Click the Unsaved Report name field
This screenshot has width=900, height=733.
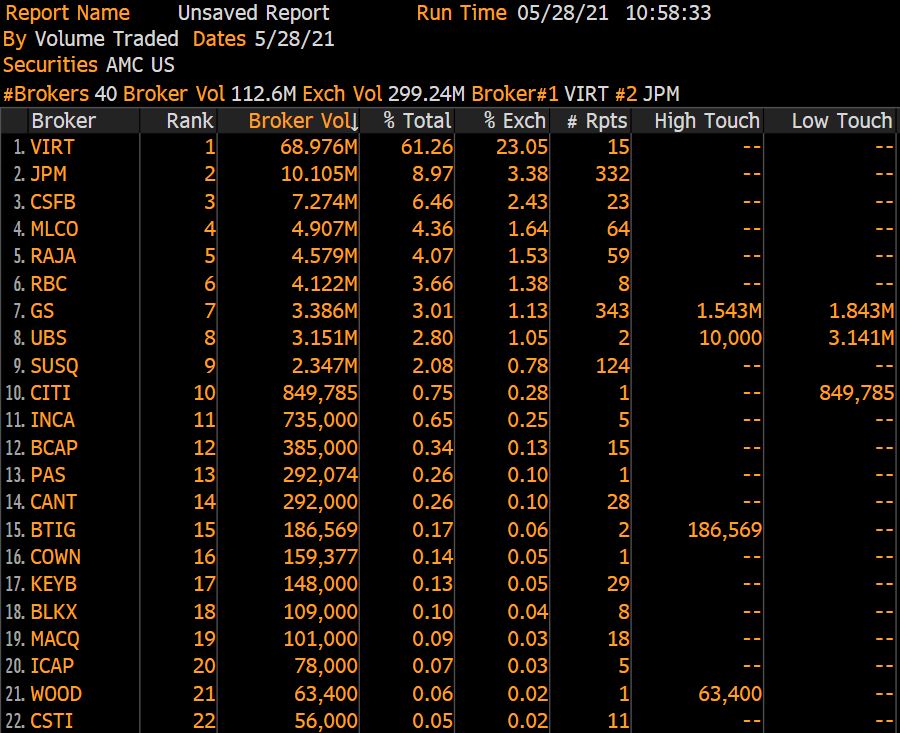pyautogui.click(x=253, y=13)
